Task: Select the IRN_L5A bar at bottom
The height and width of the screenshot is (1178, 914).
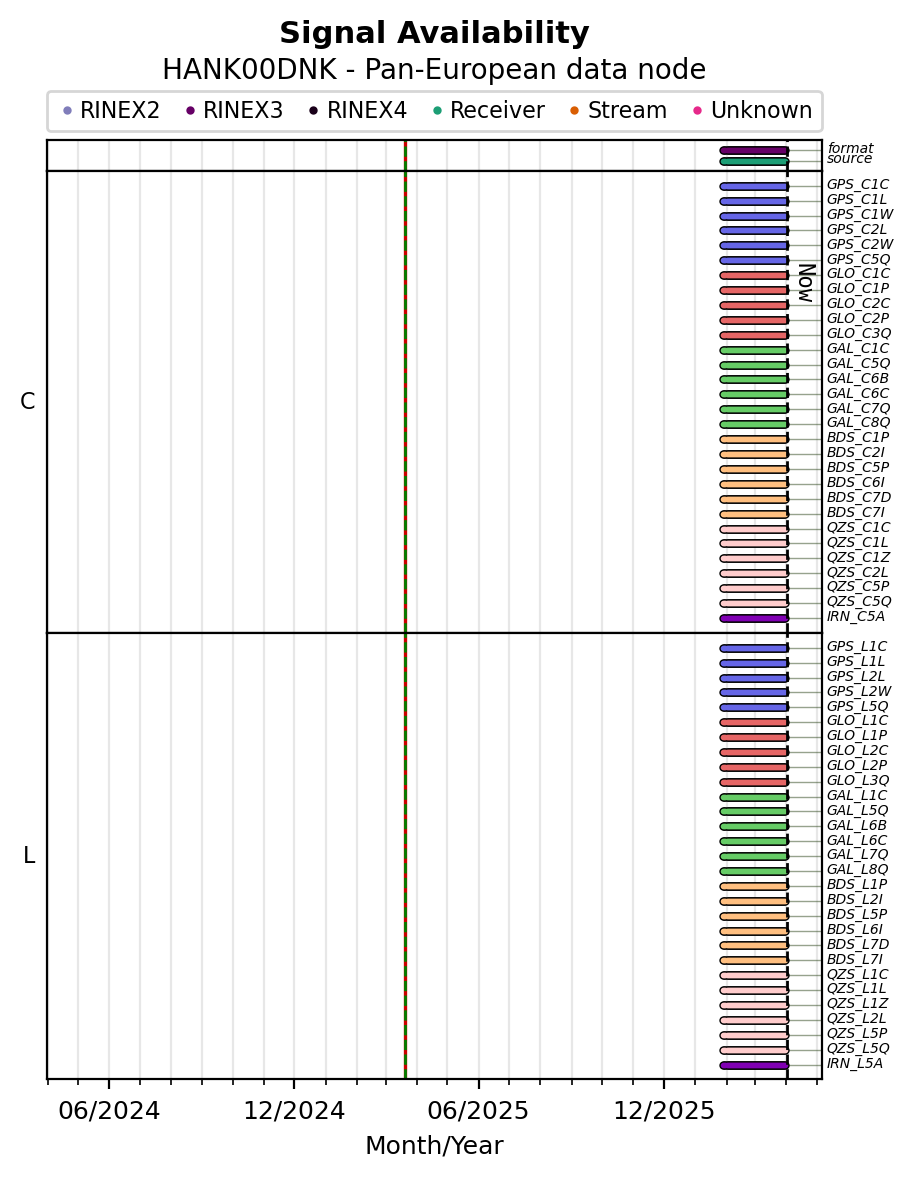Action: coord(754,1065)
